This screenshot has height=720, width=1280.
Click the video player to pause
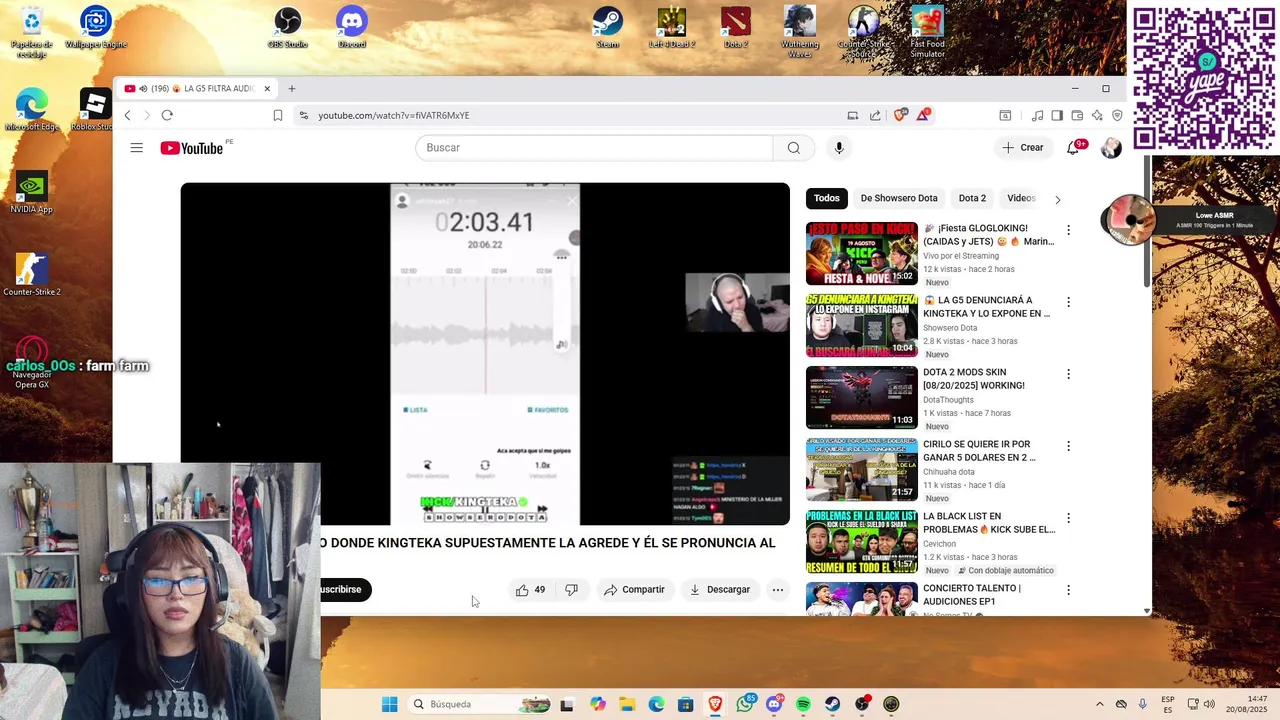[x=485, y=354]
